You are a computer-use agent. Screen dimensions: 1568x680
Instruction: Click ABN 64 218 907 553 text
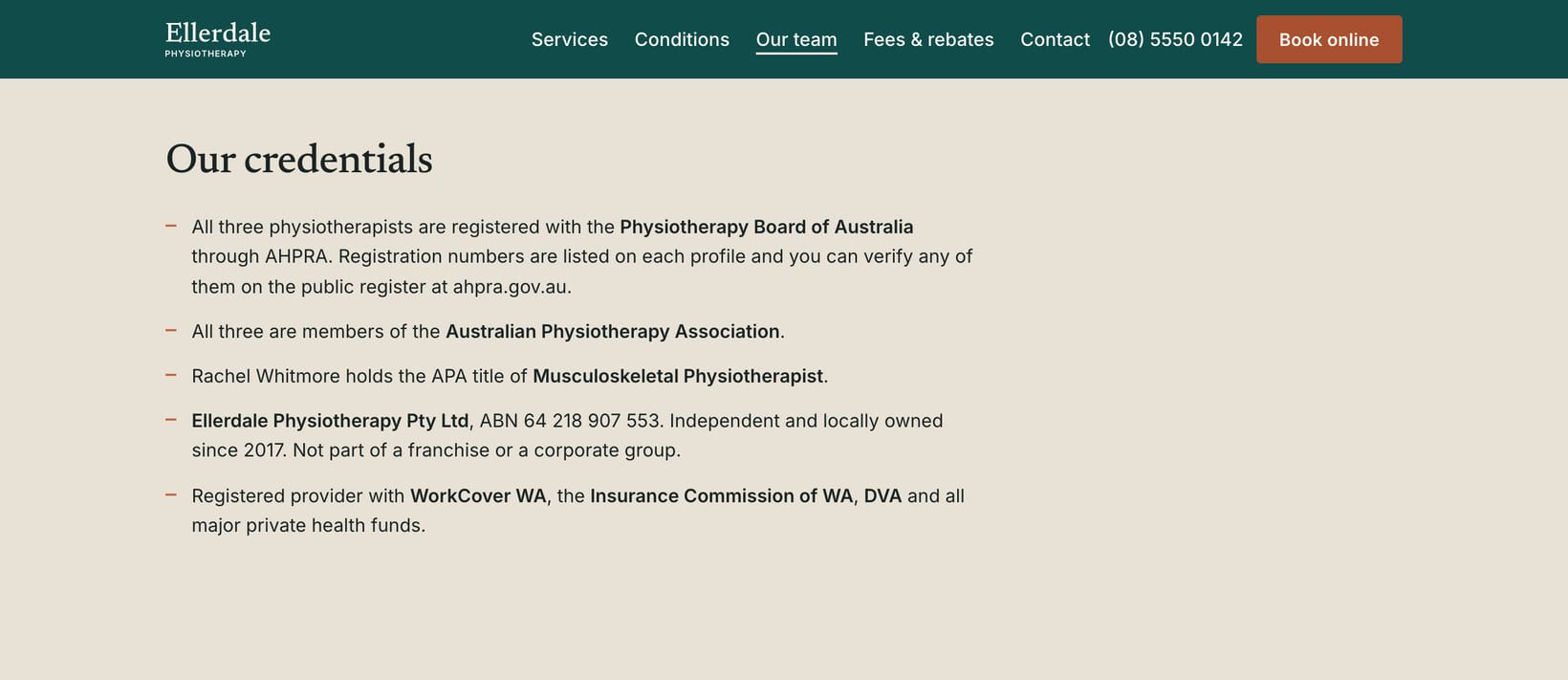(571, 421)
